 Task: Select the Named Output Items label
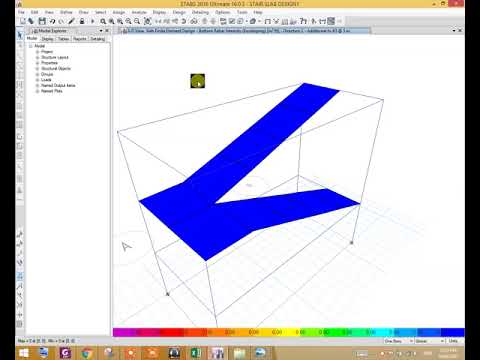click(x=58, y=85)
